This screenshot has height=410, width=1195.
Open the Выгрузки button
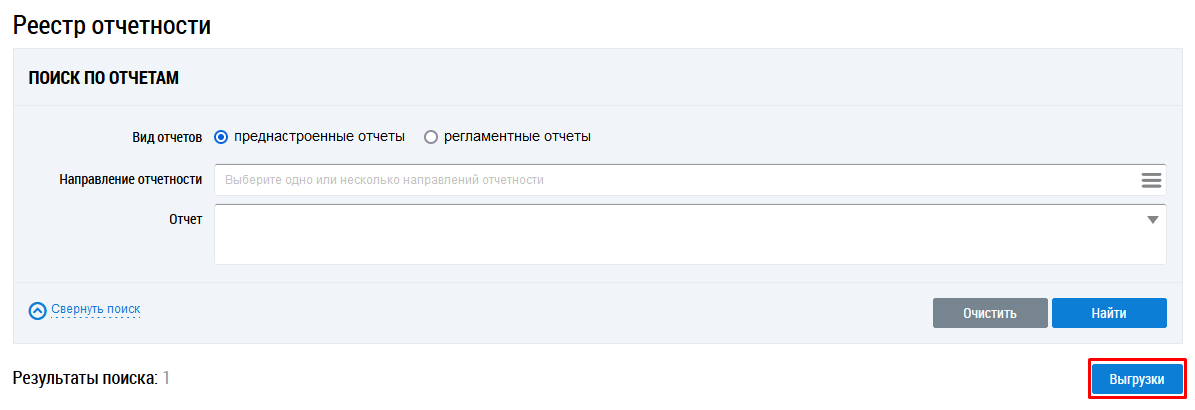(1137, 379)
